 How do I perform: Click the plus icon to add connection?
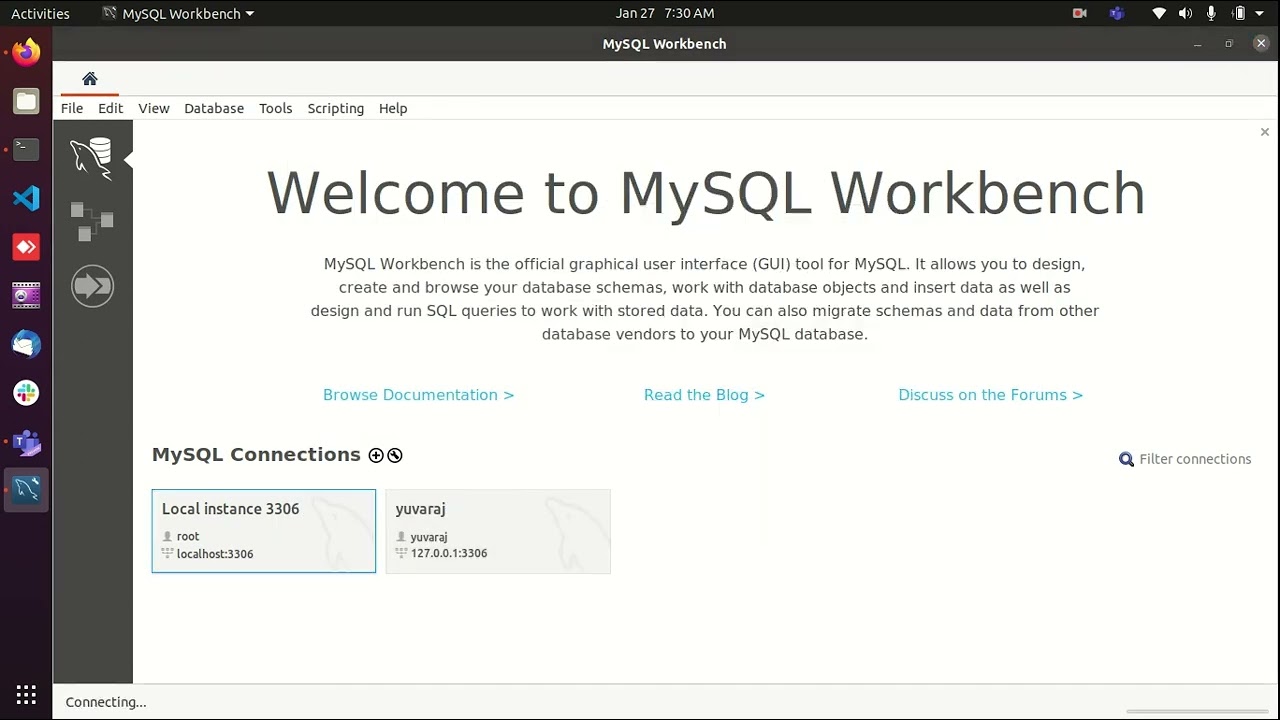coord(376,456)
